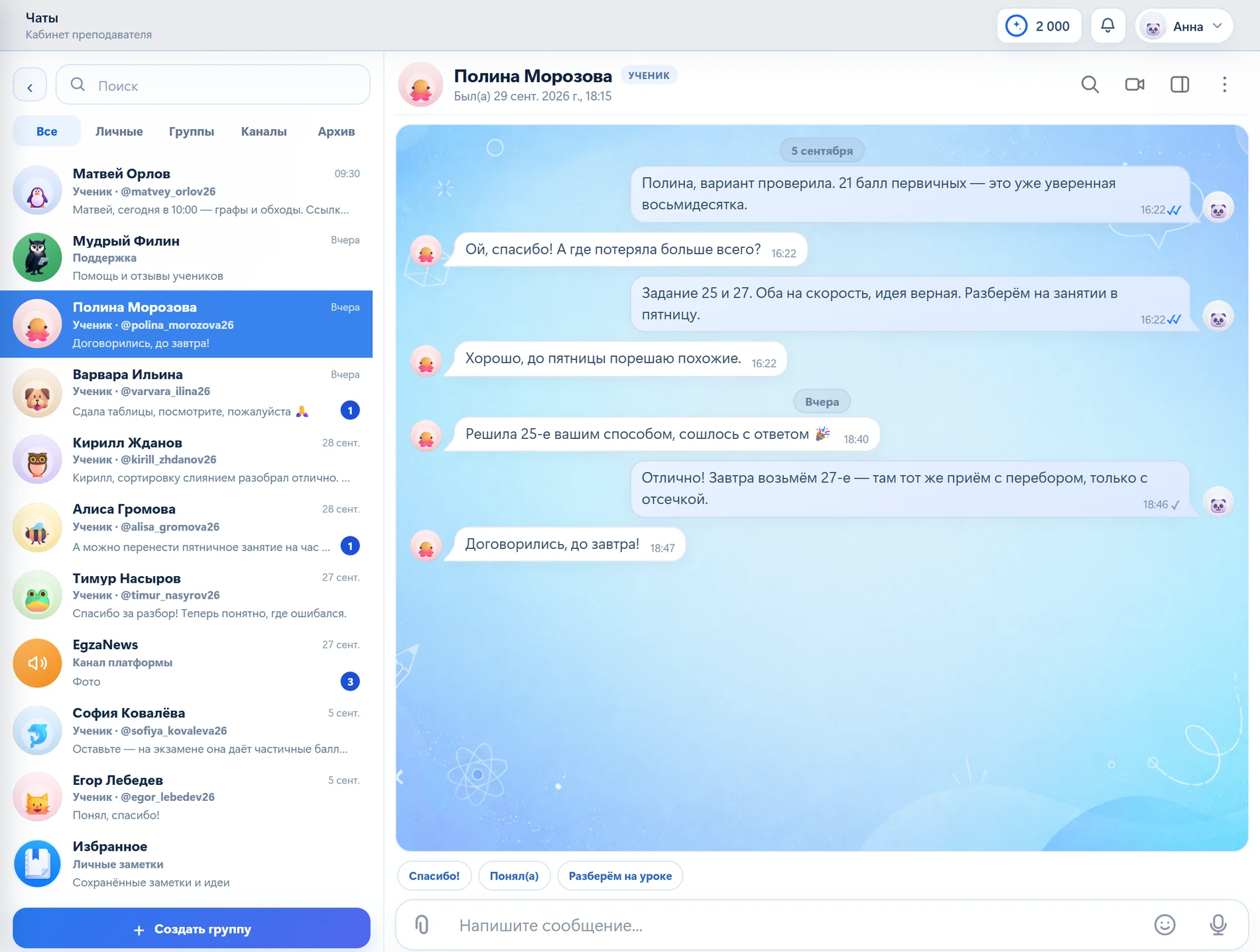1260x952 pixels.
Task: Click the 2 000 coin balance badge
Action: click(x=1039, y=26)
